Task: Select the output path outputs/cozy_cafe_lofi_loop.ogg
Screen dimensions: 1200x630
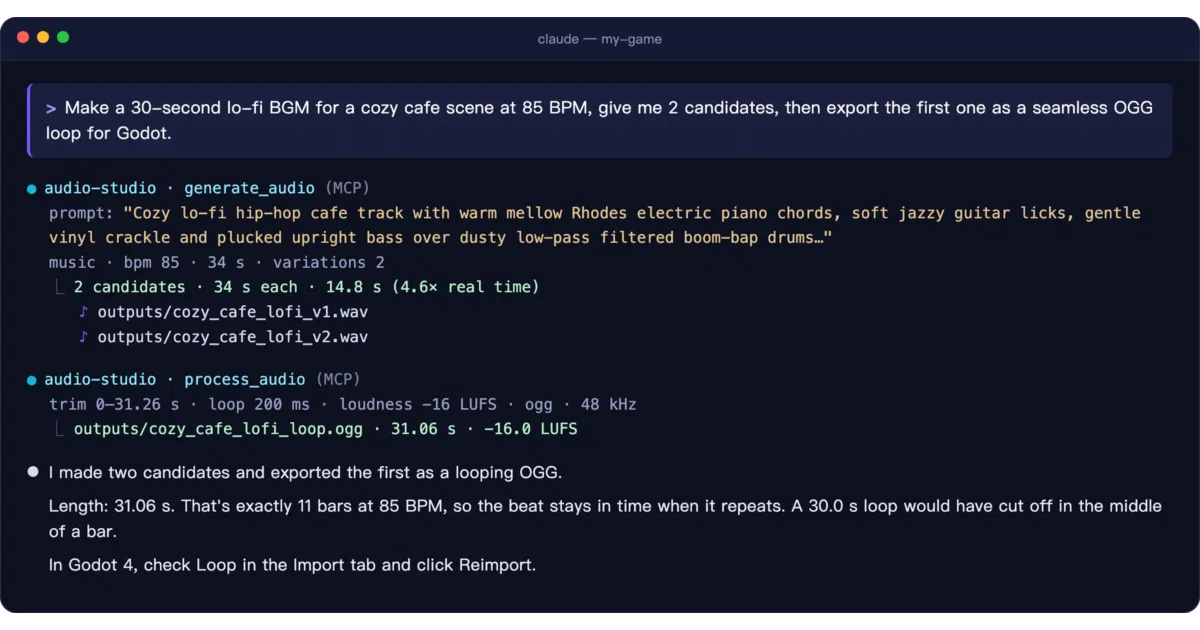Action: [218, 429]
